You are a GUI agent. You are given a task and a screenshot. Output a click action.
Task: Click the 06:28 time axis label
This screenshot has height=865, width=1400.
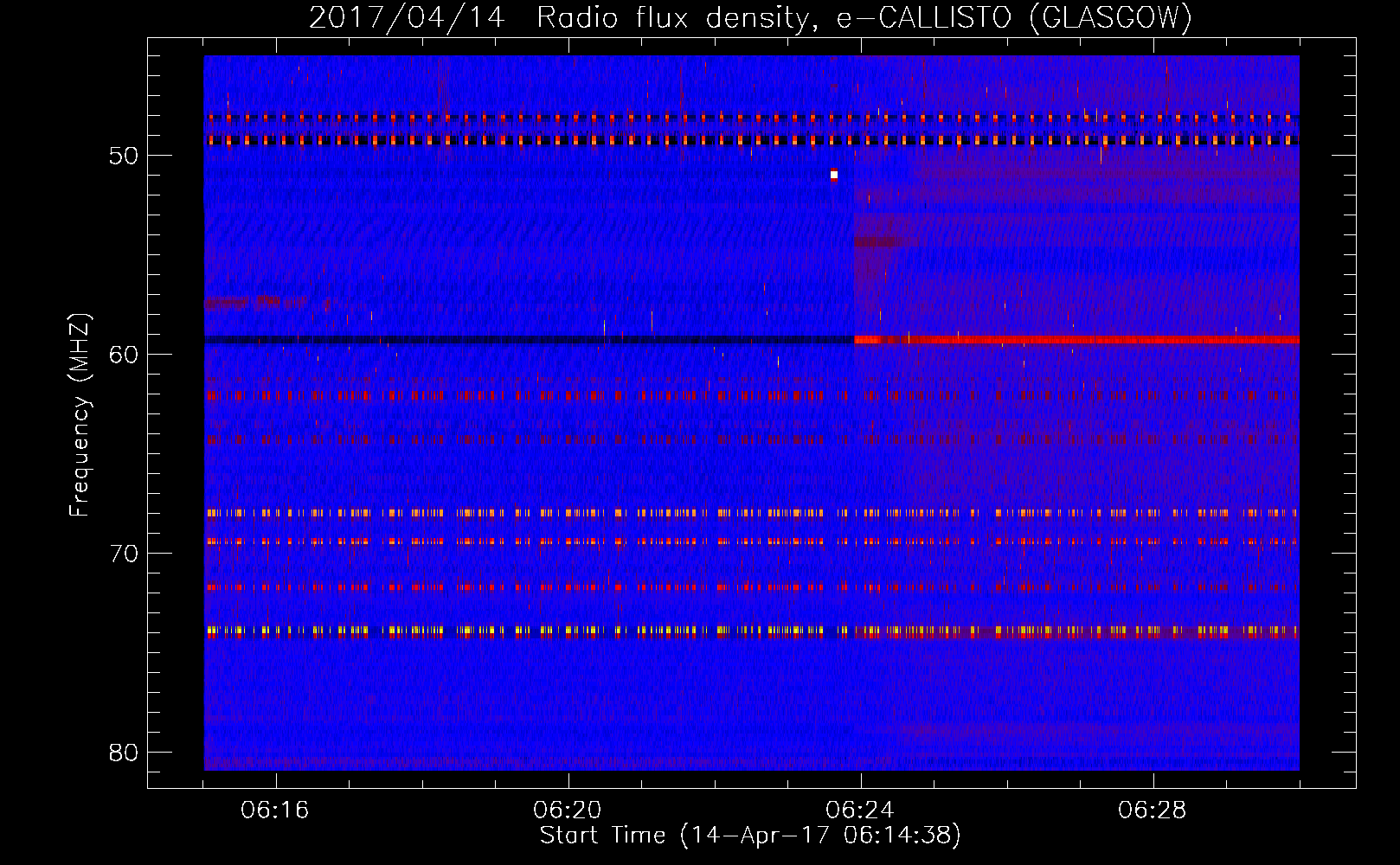(x=1153, y=811)
